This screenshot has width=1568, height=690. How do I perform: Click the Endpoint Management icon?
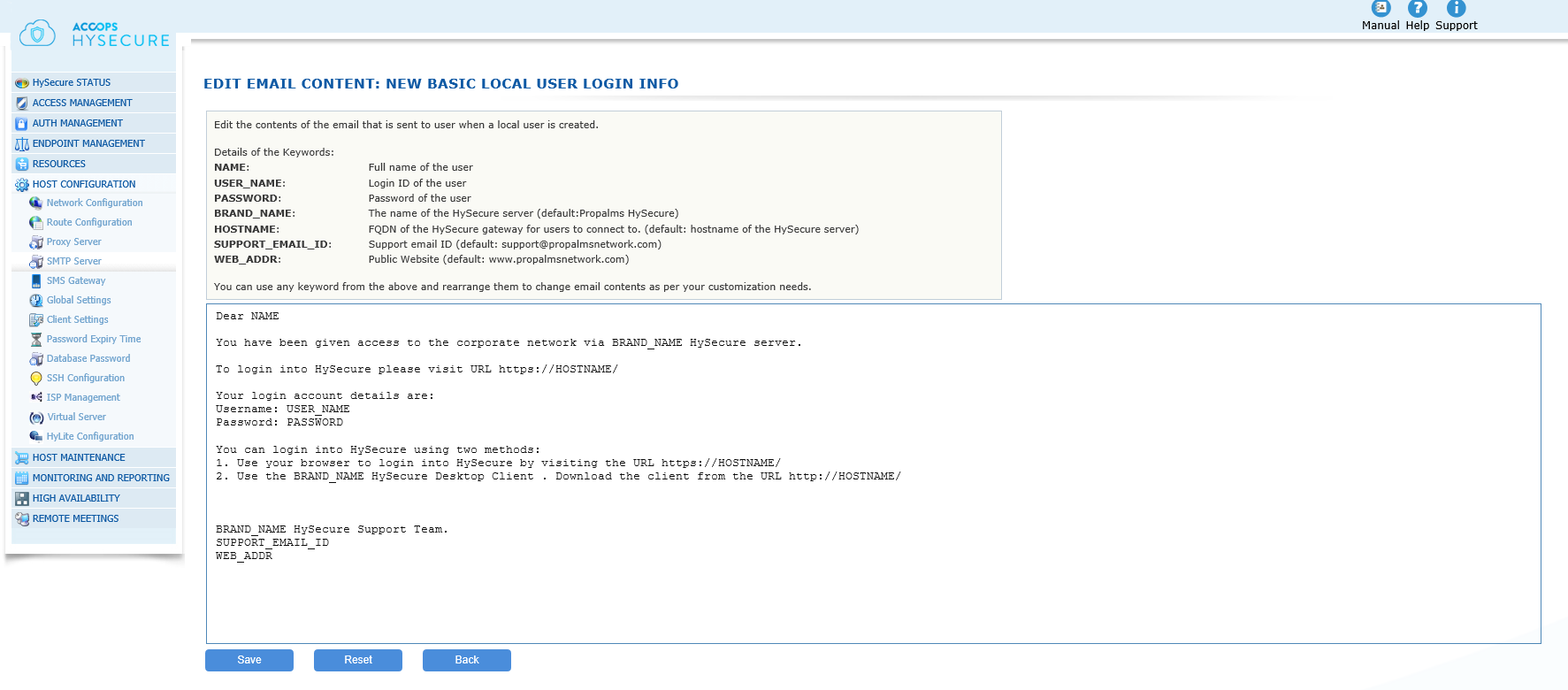click(x=22, y=144)
